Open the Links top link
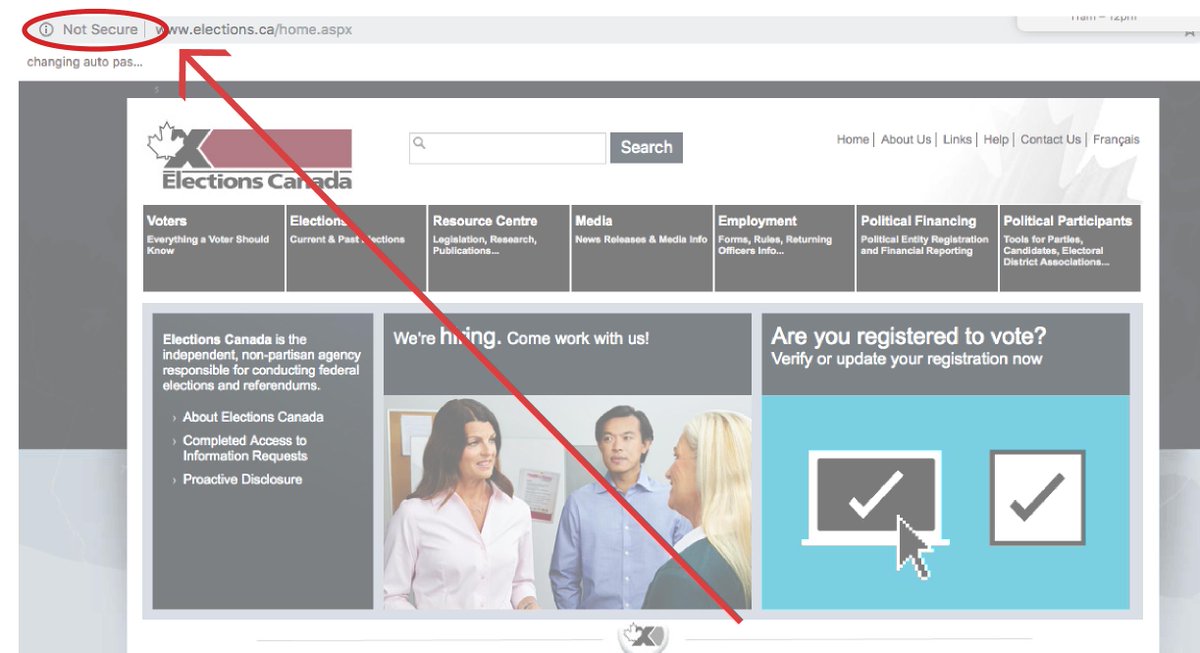Image resolution: width=1200 pixels, height=653 pixels. pyautogui.click(x=957, y=140)
